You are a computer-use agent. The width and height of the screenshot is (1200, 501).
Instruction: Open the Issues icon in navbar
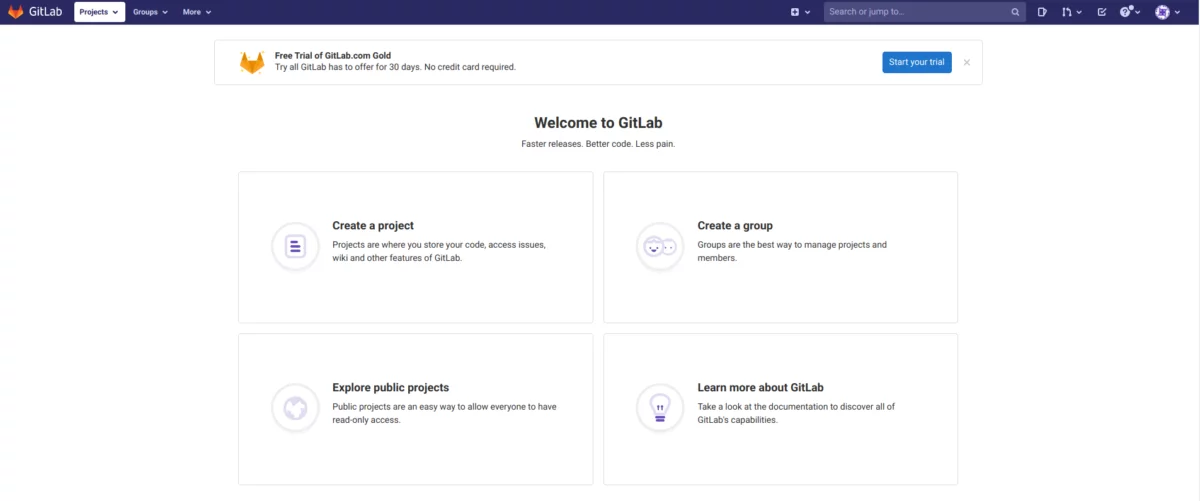[1042, 12]
